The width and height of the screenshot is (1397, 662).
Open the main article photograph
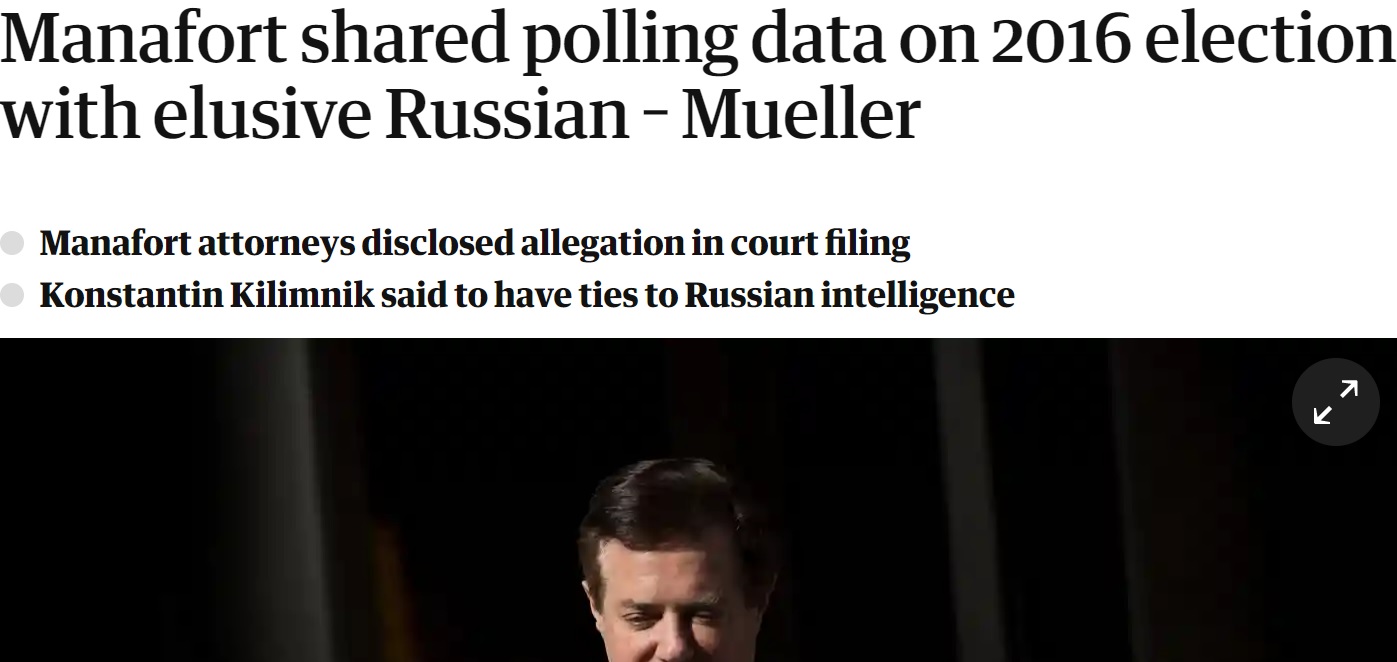698,500
